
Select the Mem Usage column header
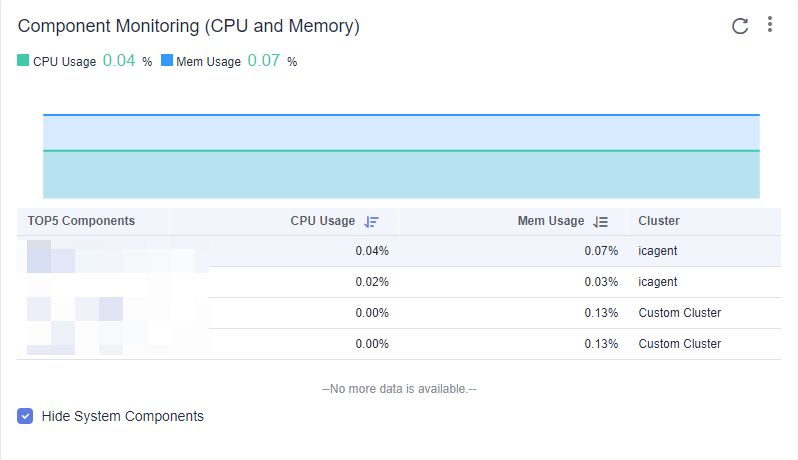click(551, 221)
